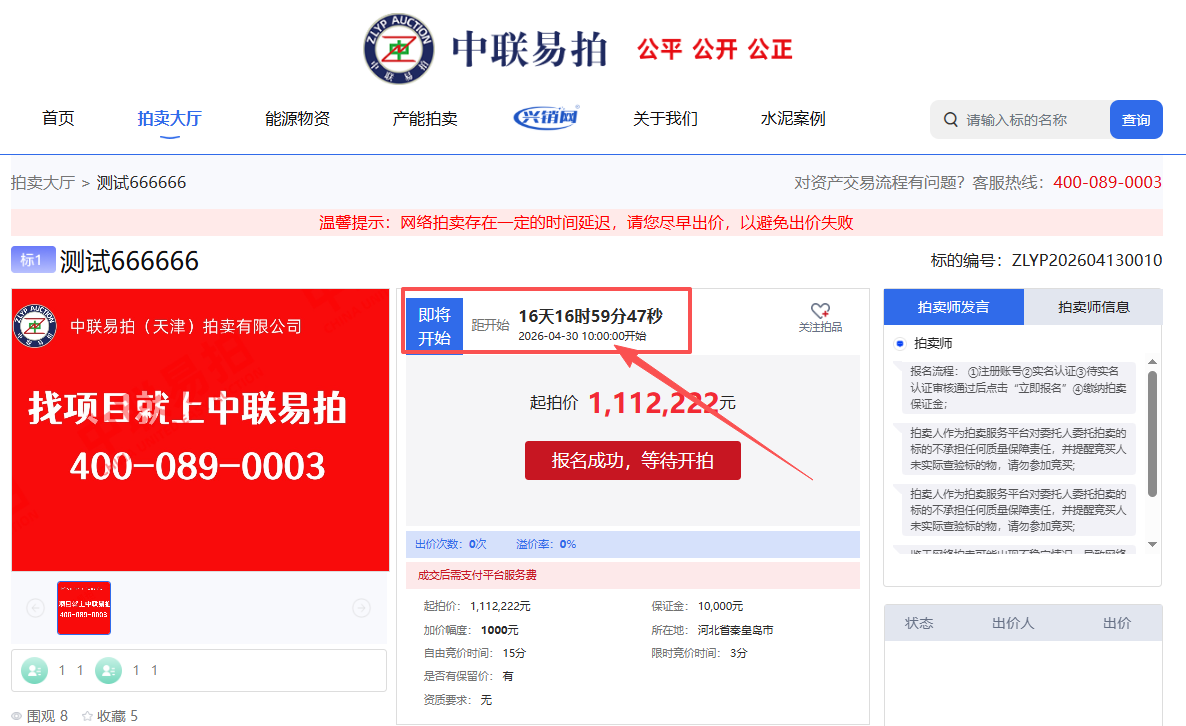This screenshot has height=726, width=1186.
Task: Click the hotline number 400-089-0003 at top
Action: 1107,182
